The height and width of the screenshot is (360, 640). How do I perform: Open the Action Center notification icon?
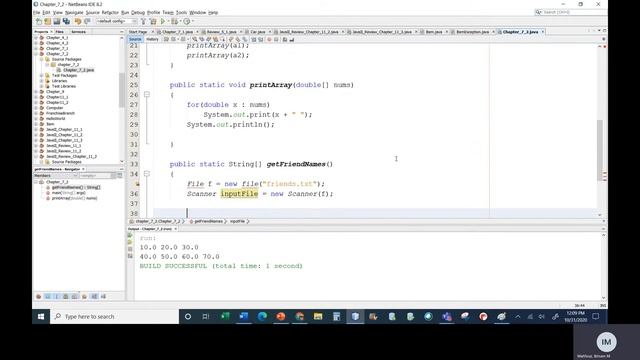pyautogui.click(x=596, y=316)
